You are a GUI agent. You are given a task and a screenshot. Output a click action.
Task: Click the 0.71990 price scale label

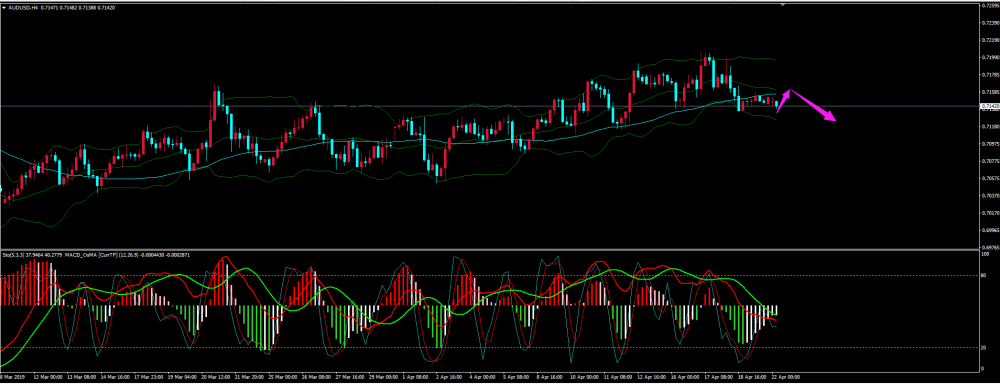(x=990, y=57)
